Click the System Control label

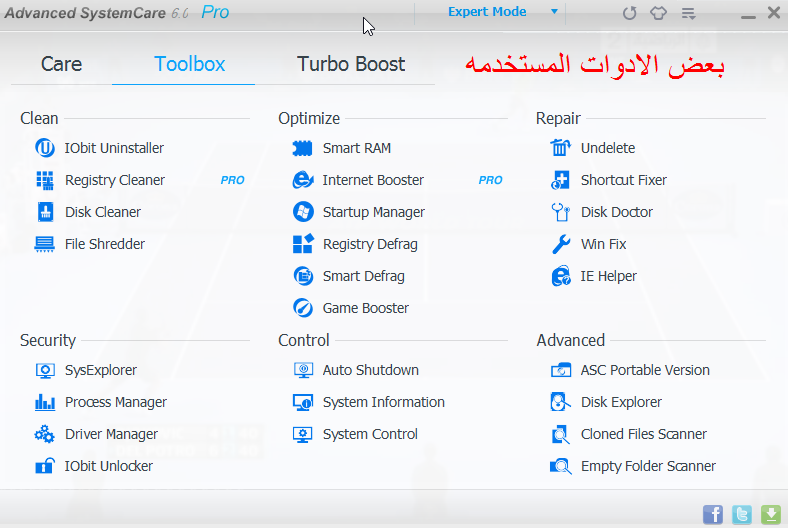(370, 435)
